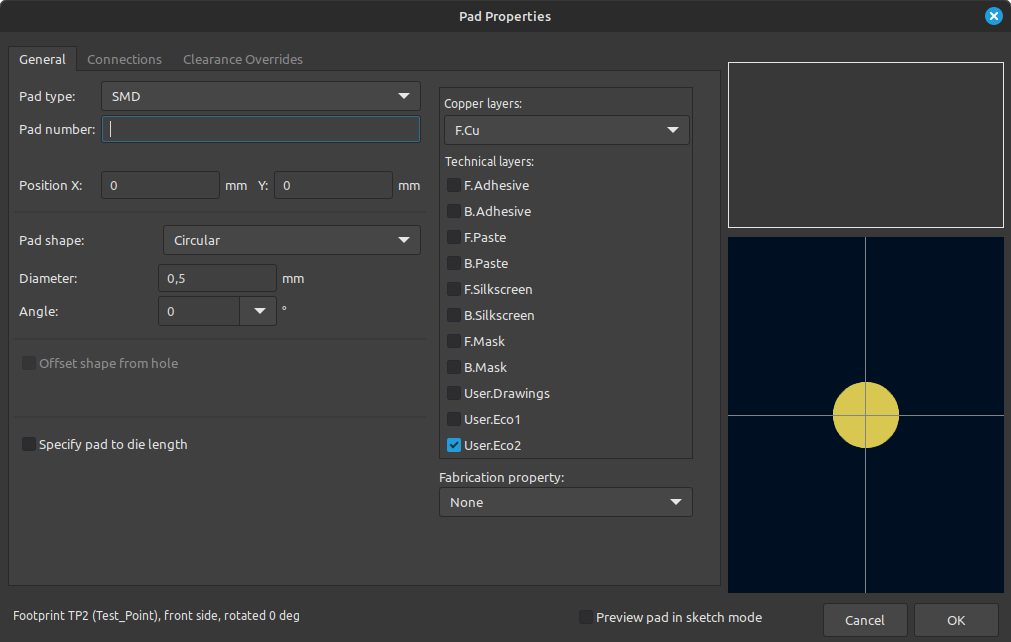Uncheck the User.Eco2 layer
The image size is (1011, 642).
coord(454,445)
